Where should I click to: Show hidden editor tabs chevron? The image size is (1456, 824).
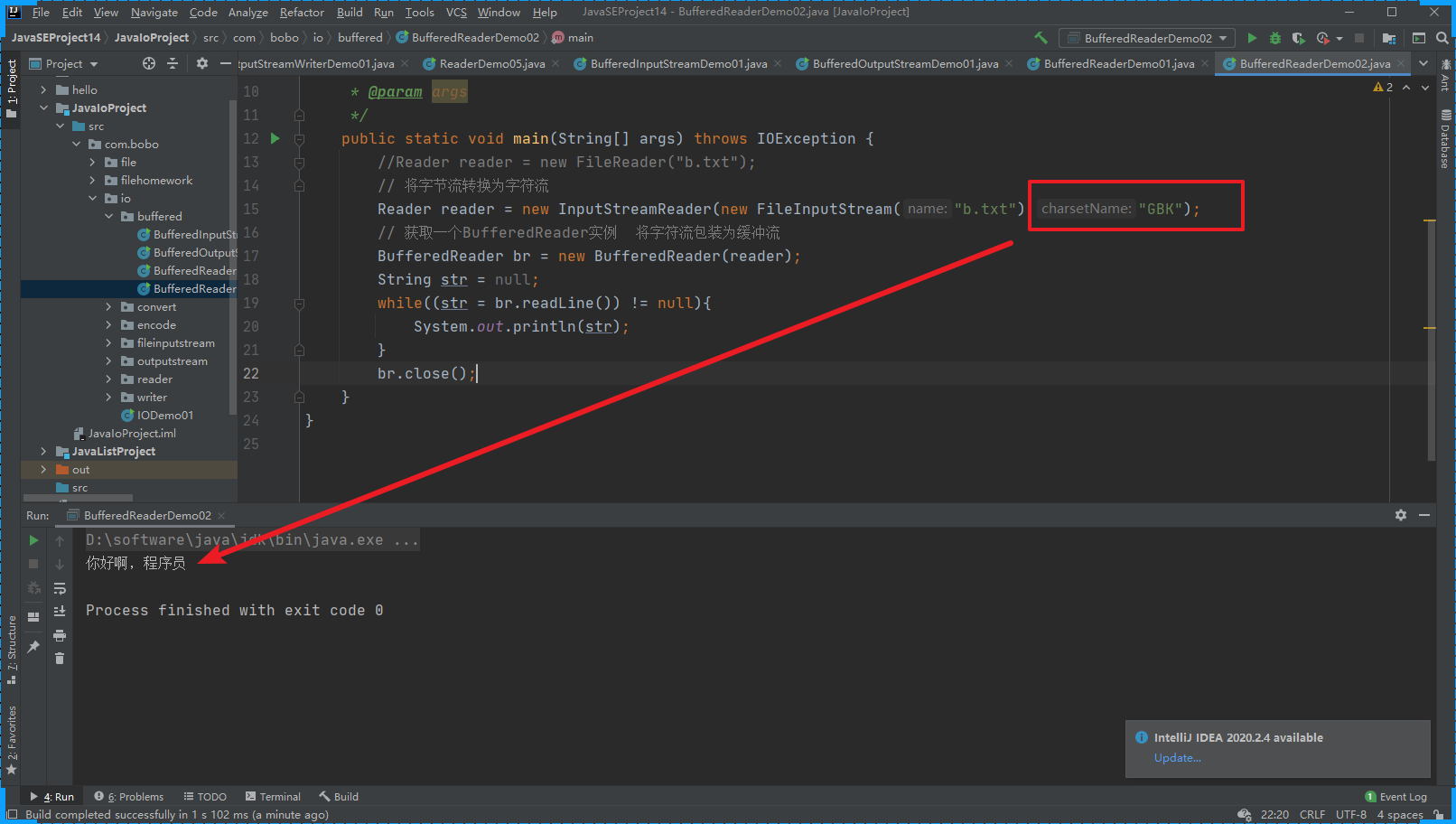click(1423, 63)
